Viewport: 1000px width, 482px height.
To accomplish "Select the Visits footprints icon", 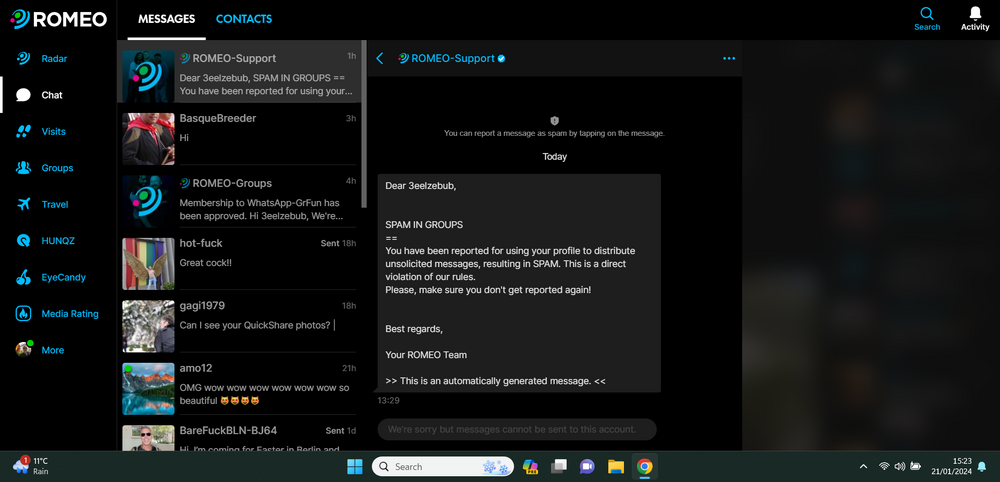I will [23, 132].
